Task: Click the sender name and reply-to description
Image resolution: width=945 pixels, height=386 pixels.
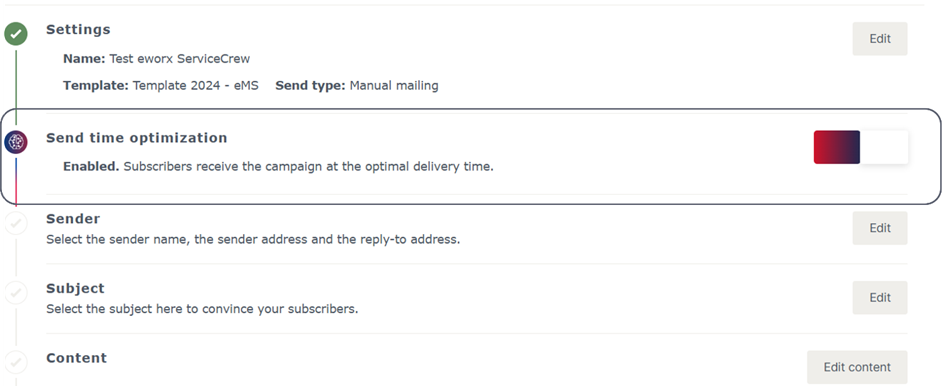Action: (253, 239)
